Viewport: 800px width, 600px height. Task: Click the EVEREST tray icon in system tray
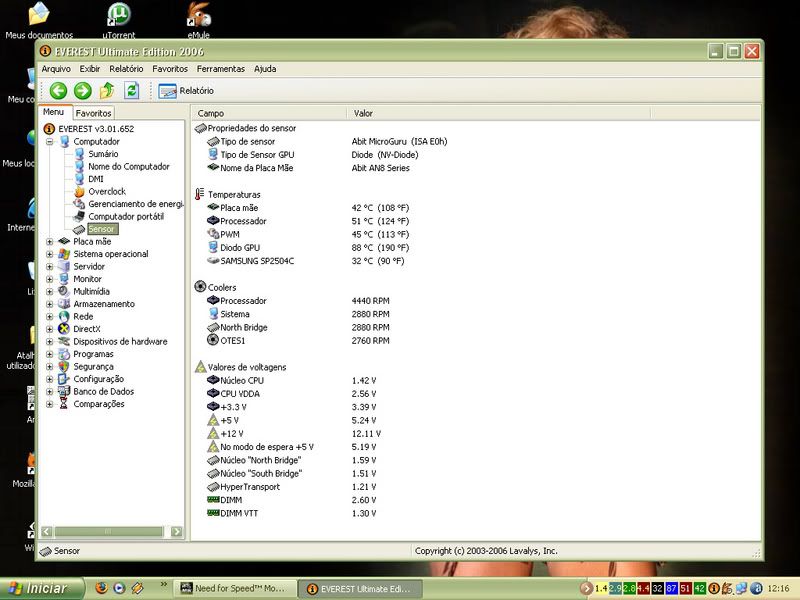(713, 588)
